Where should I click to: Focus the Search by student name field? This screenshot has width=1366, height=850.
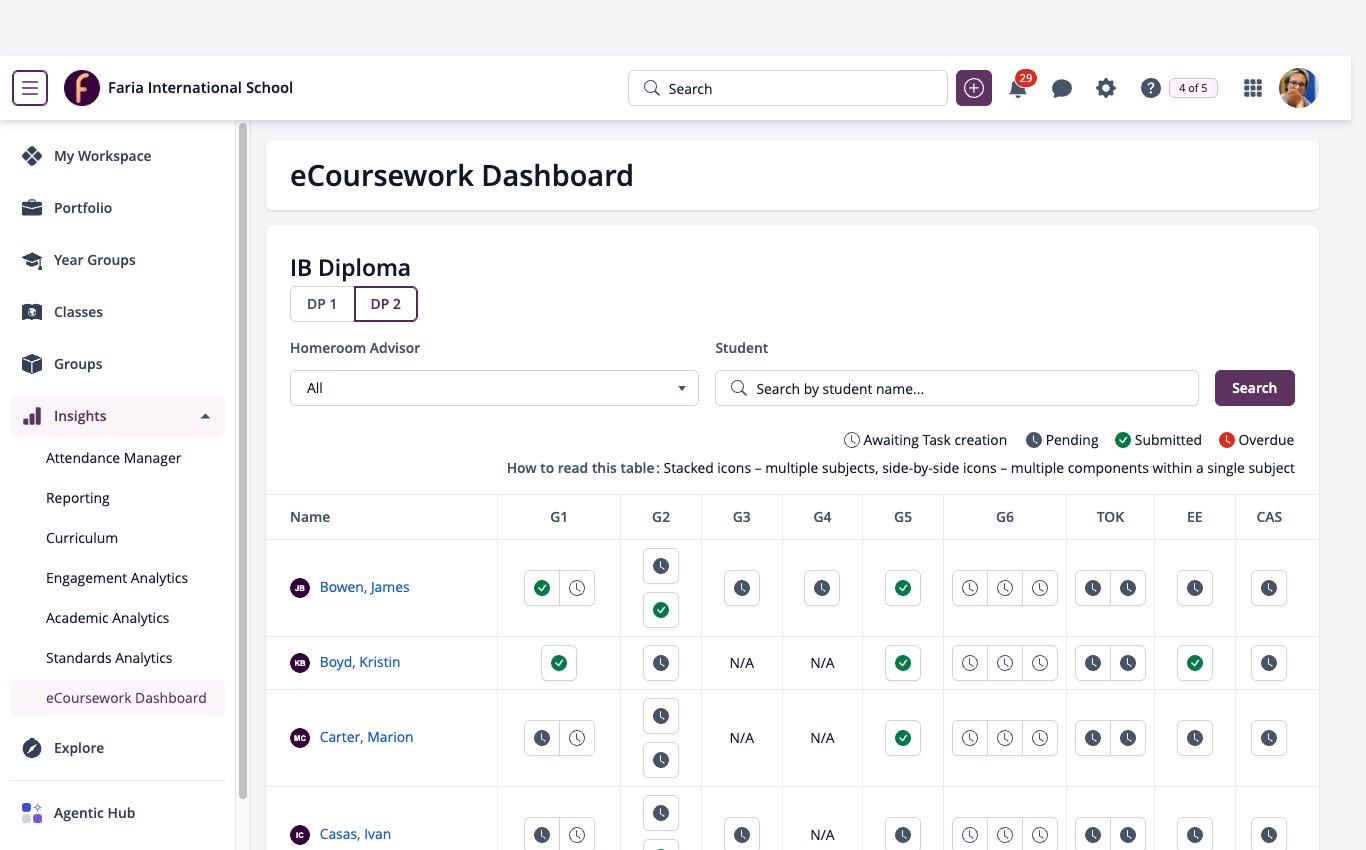pyautogui.click(x=957, y=388)
